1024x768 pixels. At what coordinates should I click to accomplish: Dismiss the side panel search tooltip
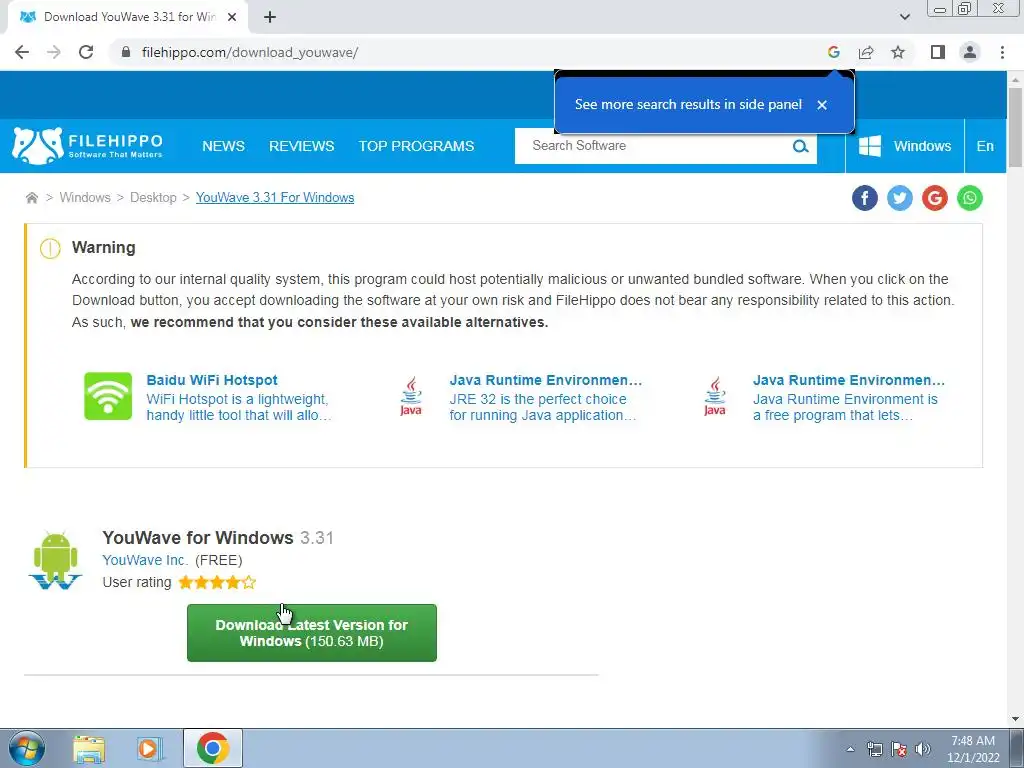click(x=822, y=104)
